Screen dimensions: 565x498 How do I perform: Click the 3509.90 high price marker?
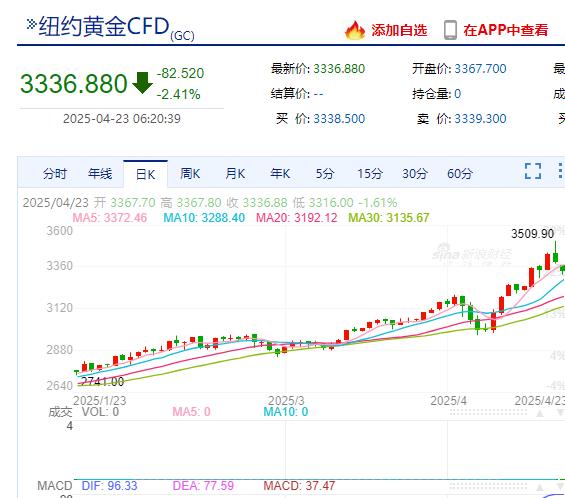click(533, 234)
